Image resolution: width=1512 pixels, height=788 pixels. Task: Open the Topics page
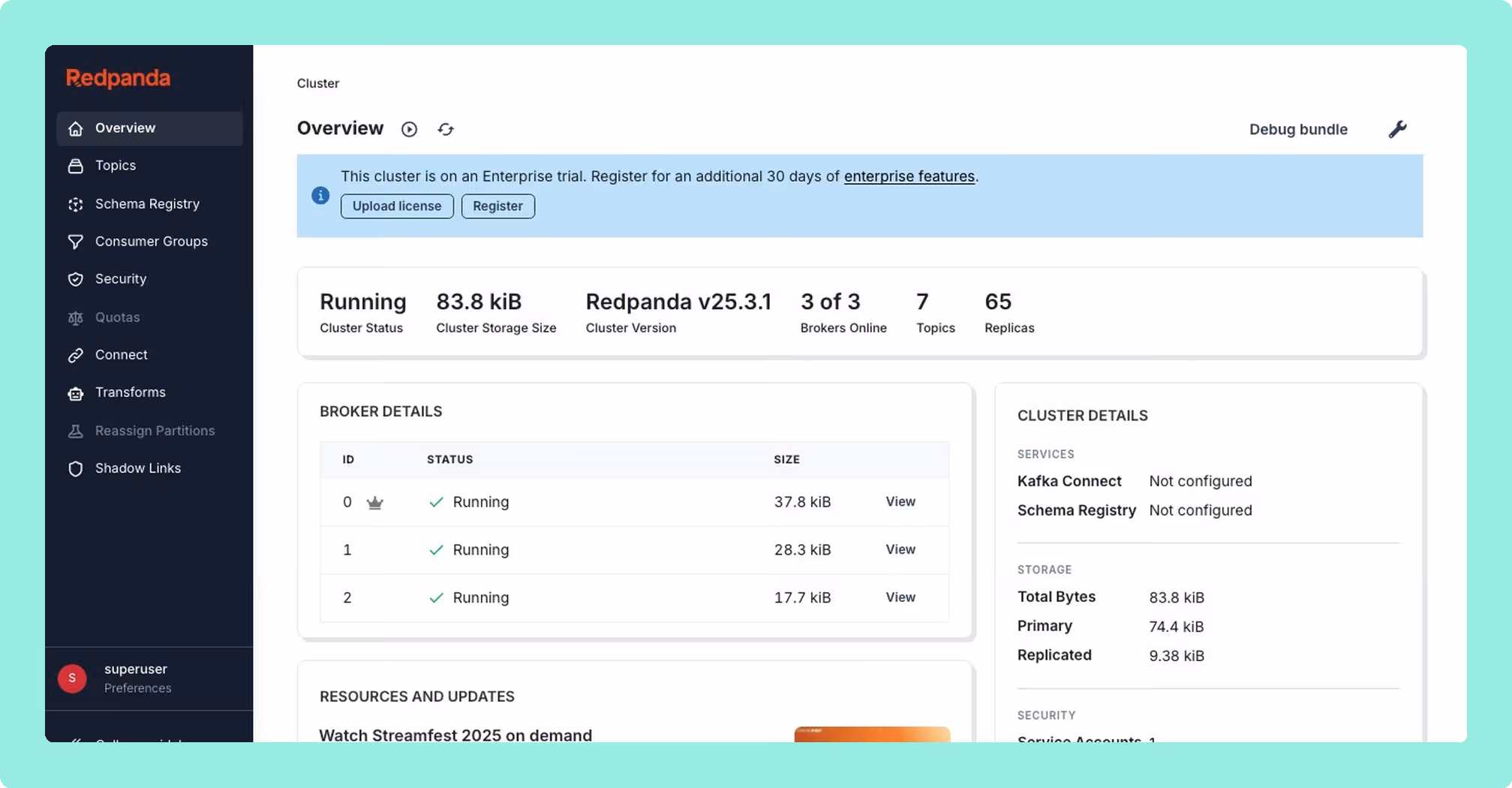149,166
